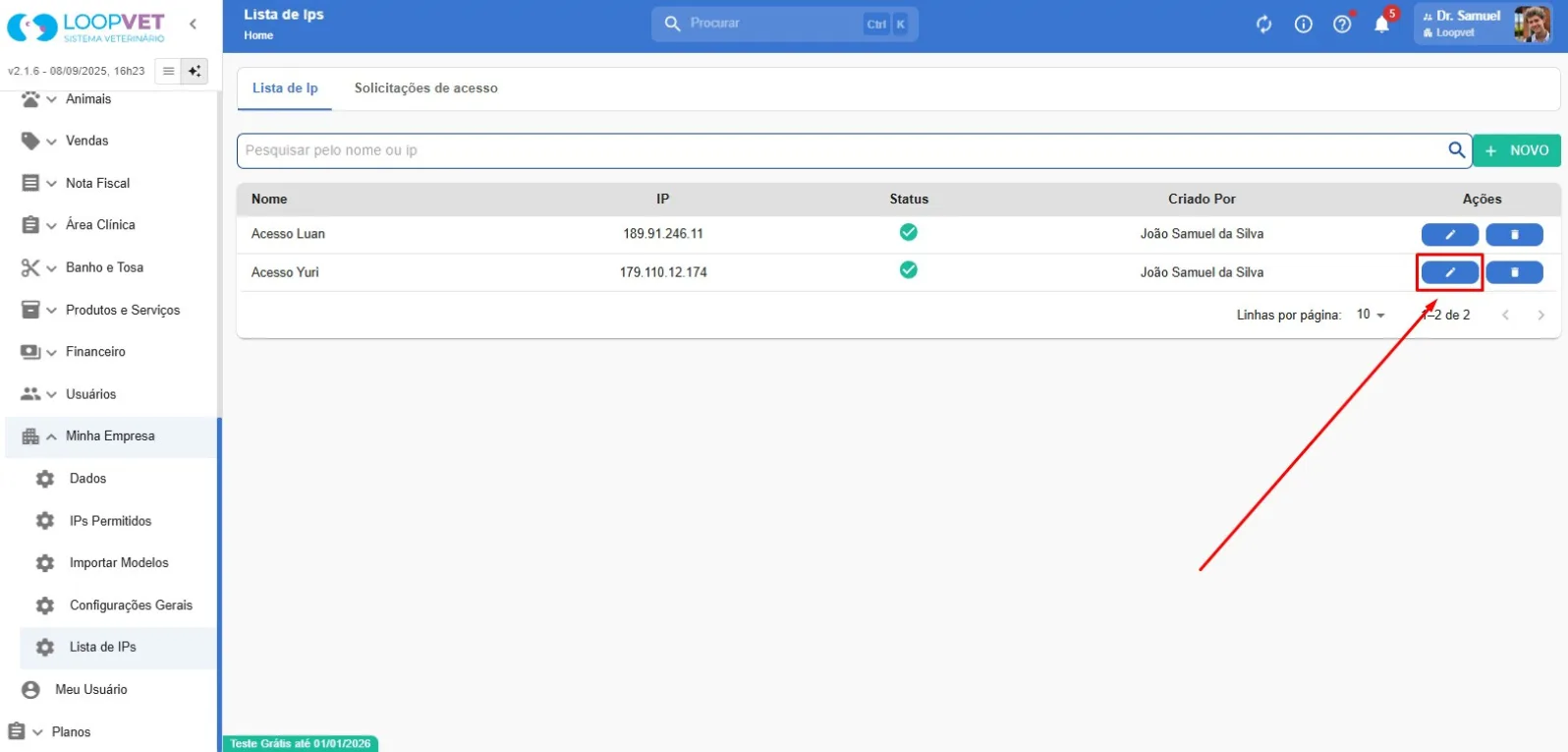Screen dimensions: 1568x752
Task: Click the search magnifier in IP filter
Action: [1457, 150]
